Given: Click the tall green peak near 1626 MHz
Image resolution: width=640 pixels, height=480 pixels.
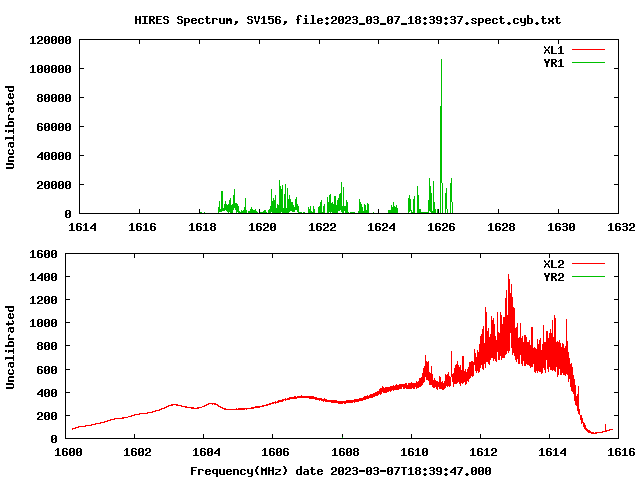Looking at the screenshot, I should click(x=441, y=135).
